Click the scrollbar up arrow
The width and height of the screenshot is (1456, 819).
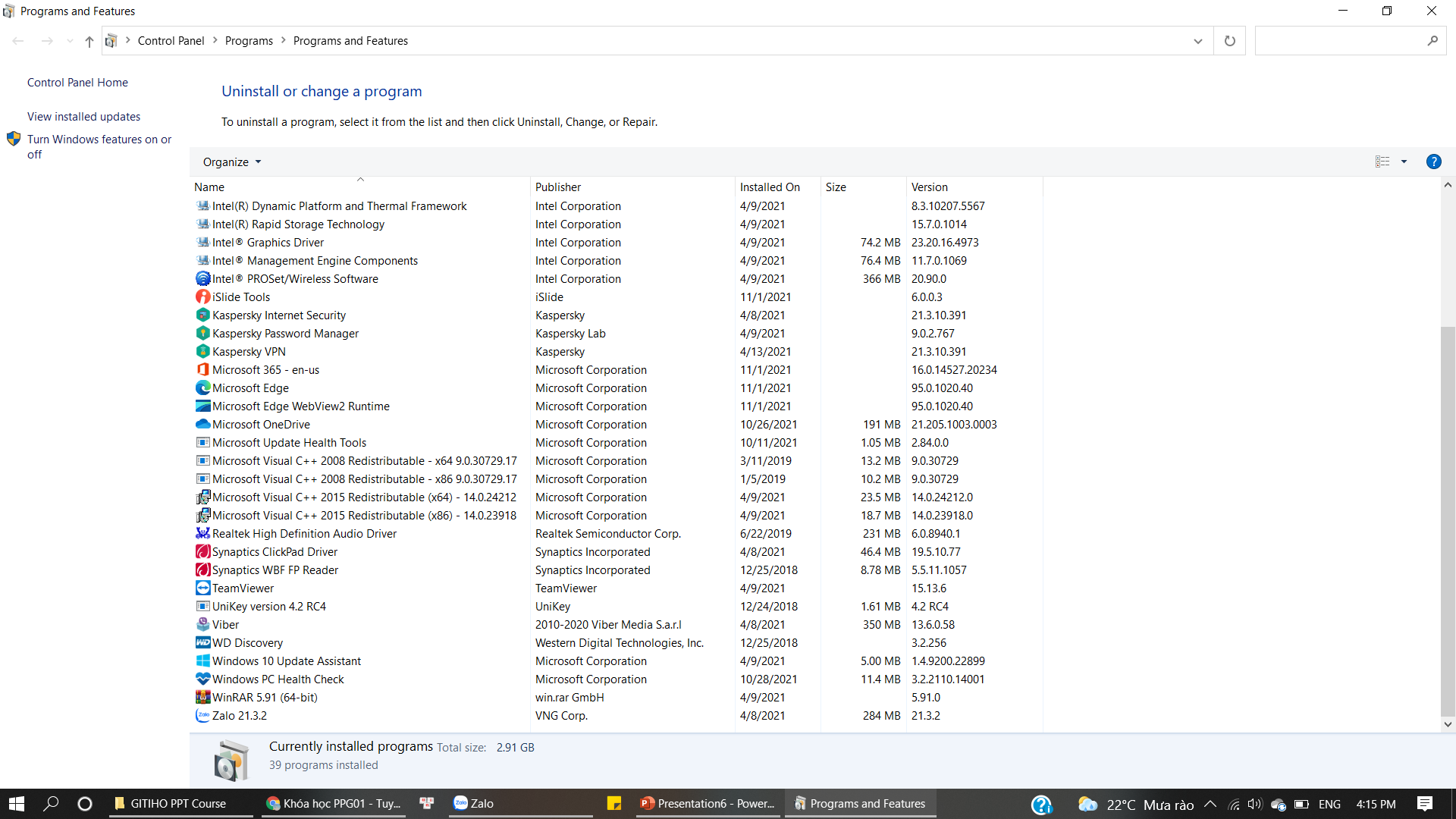1448,185
